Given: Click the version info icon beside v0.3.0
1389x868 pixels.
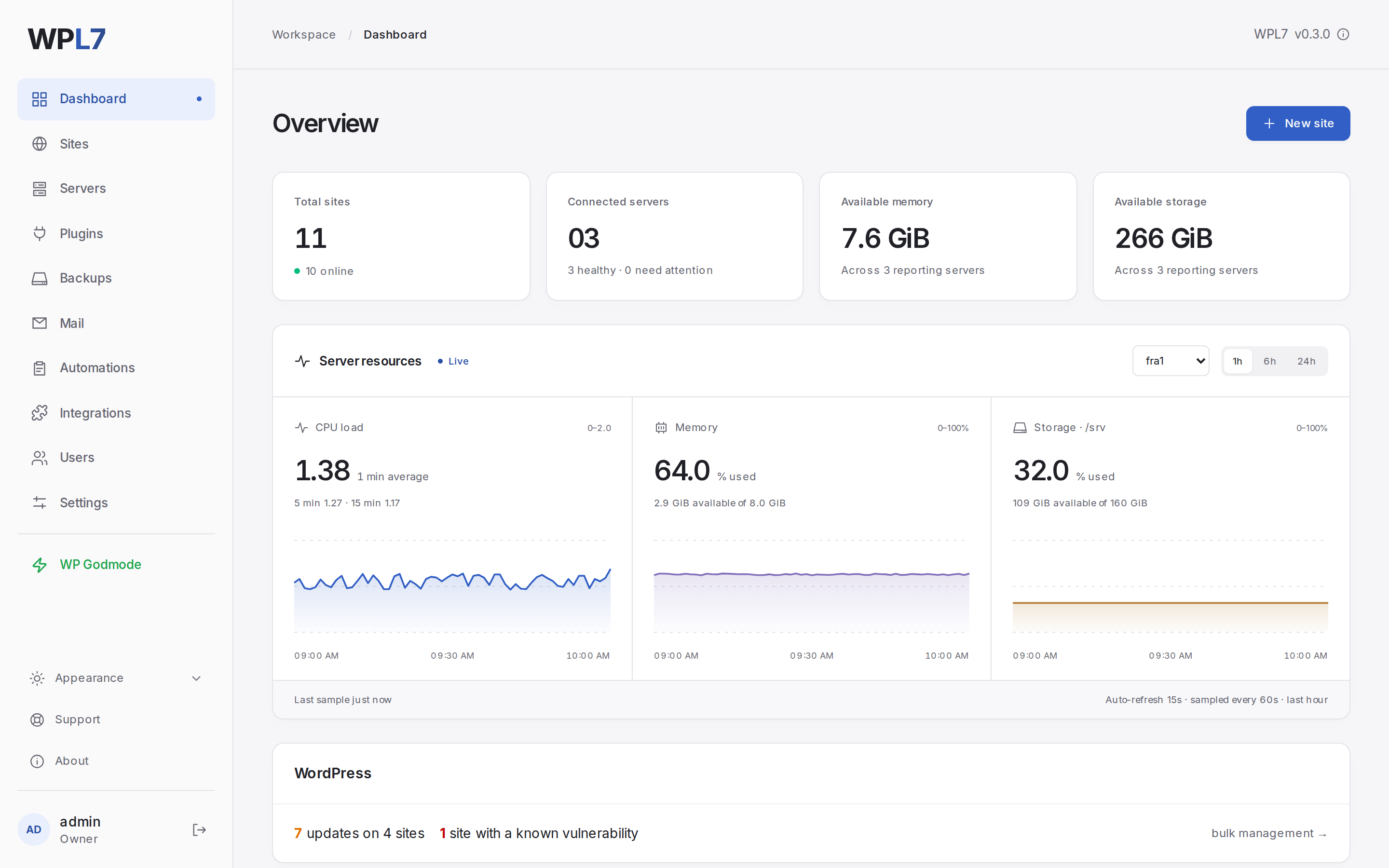Looking at the screenshot, I should pyautogui.click(x=1343, y=34).
